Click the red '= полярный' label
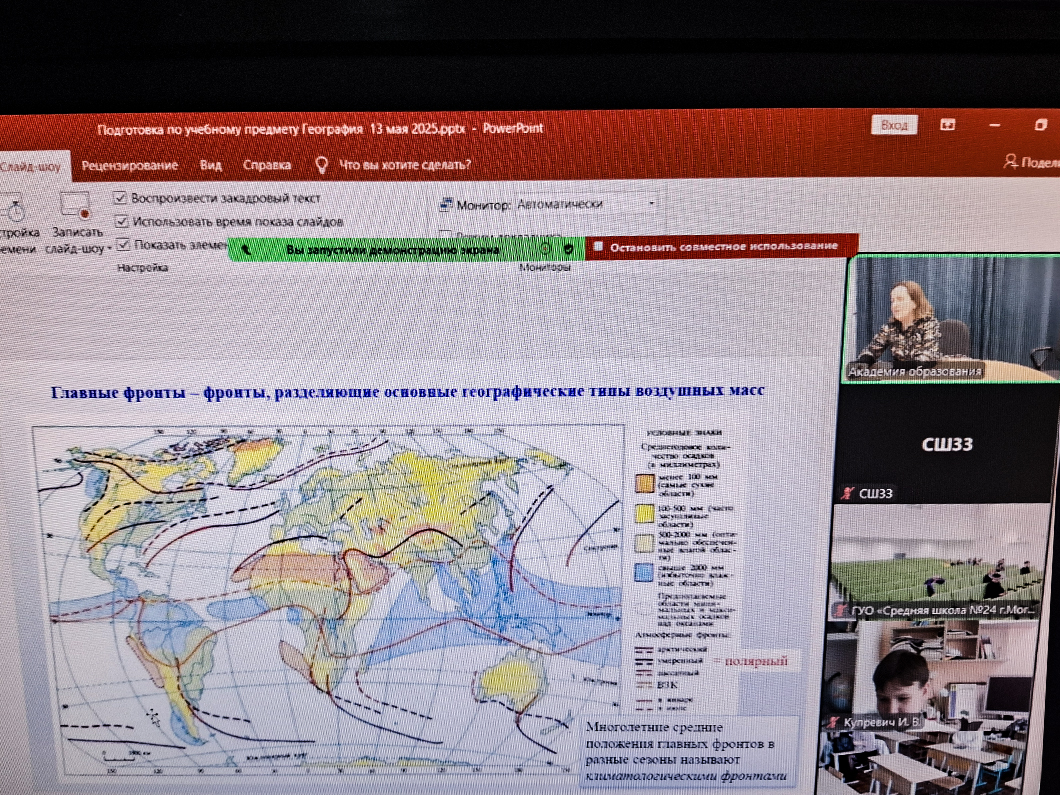 752,660
